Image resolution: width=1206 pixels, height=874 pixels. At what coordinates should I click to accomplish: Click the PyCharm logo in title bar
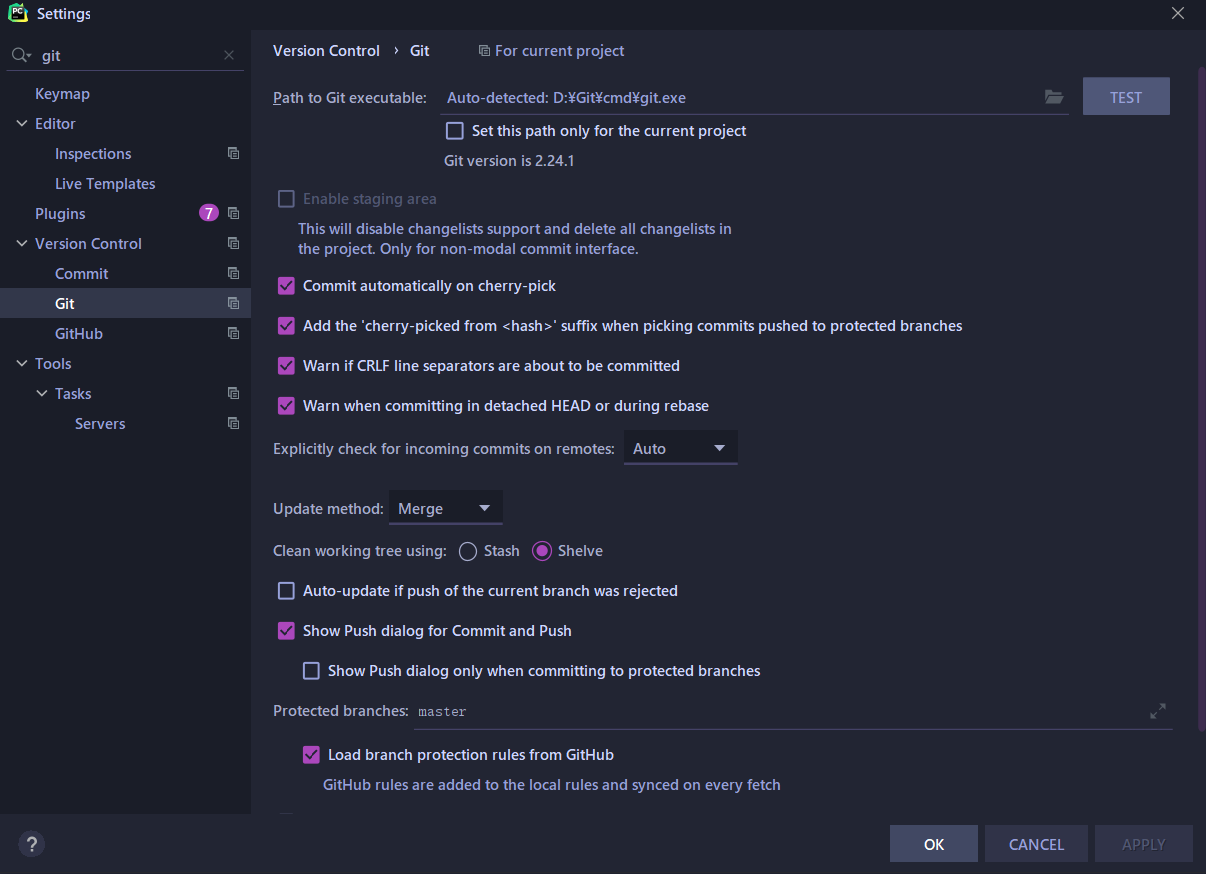pos(18,13)
